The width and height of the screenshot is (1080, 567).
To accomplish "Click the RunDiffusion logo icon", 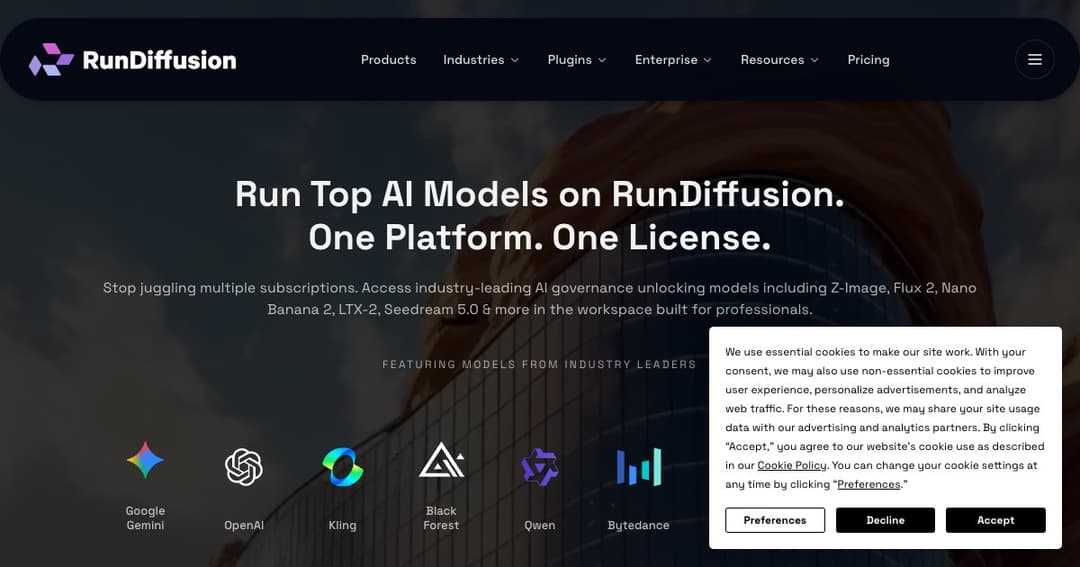I will [52, 60].
